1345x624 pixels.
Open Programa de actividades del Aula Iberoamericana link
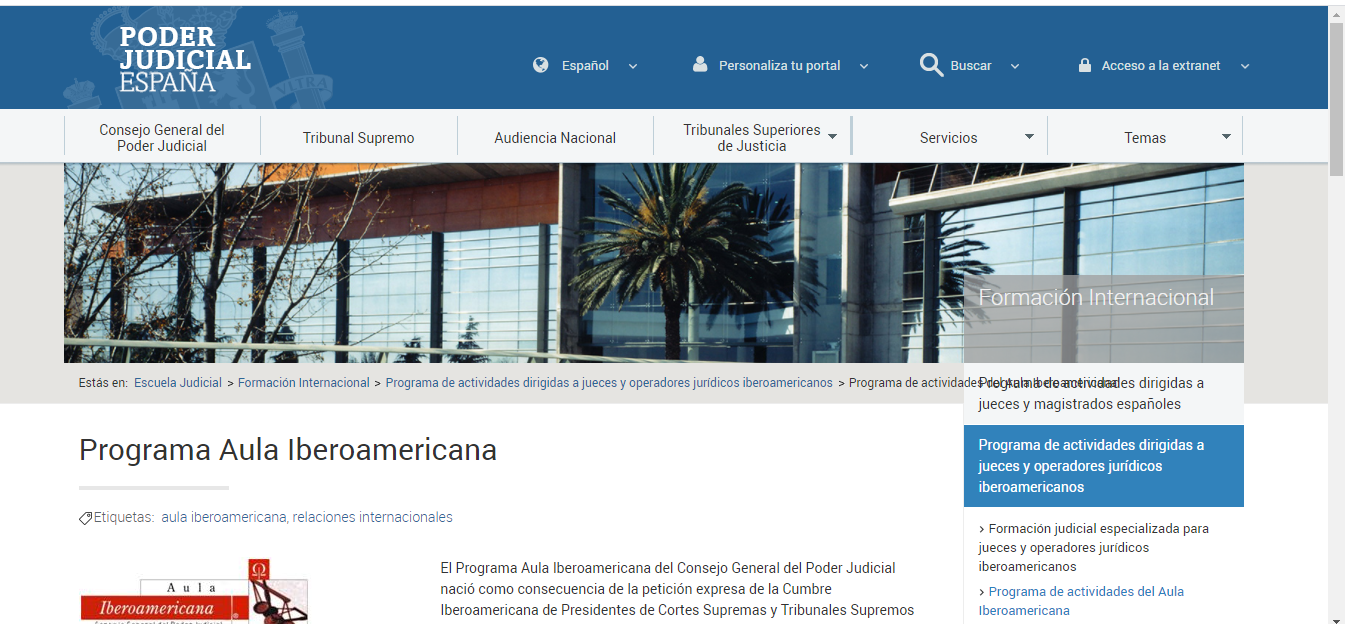click(1081, 601)
